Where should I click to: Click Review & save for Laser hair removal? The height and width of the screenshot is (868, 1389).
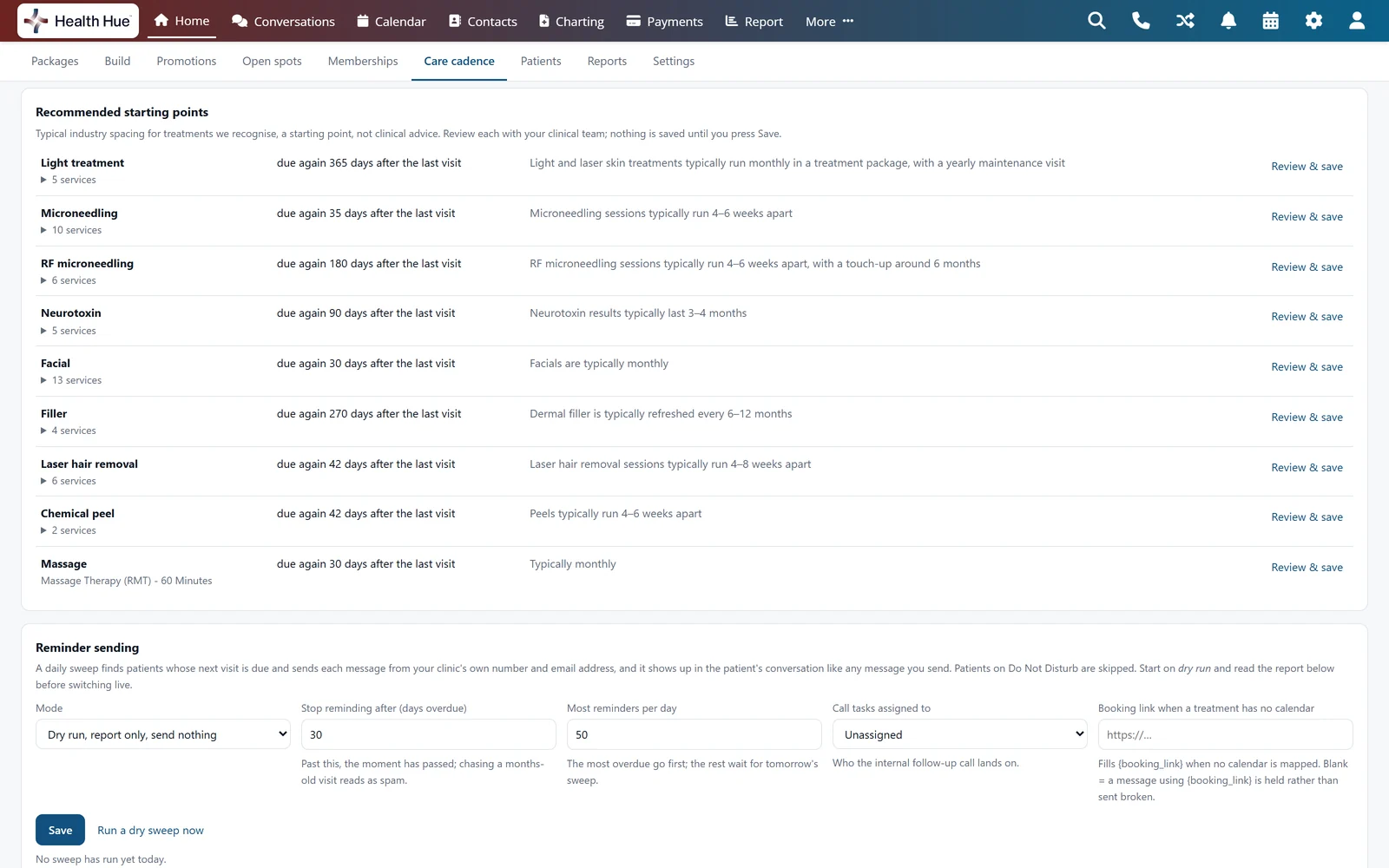point(1307,468)
